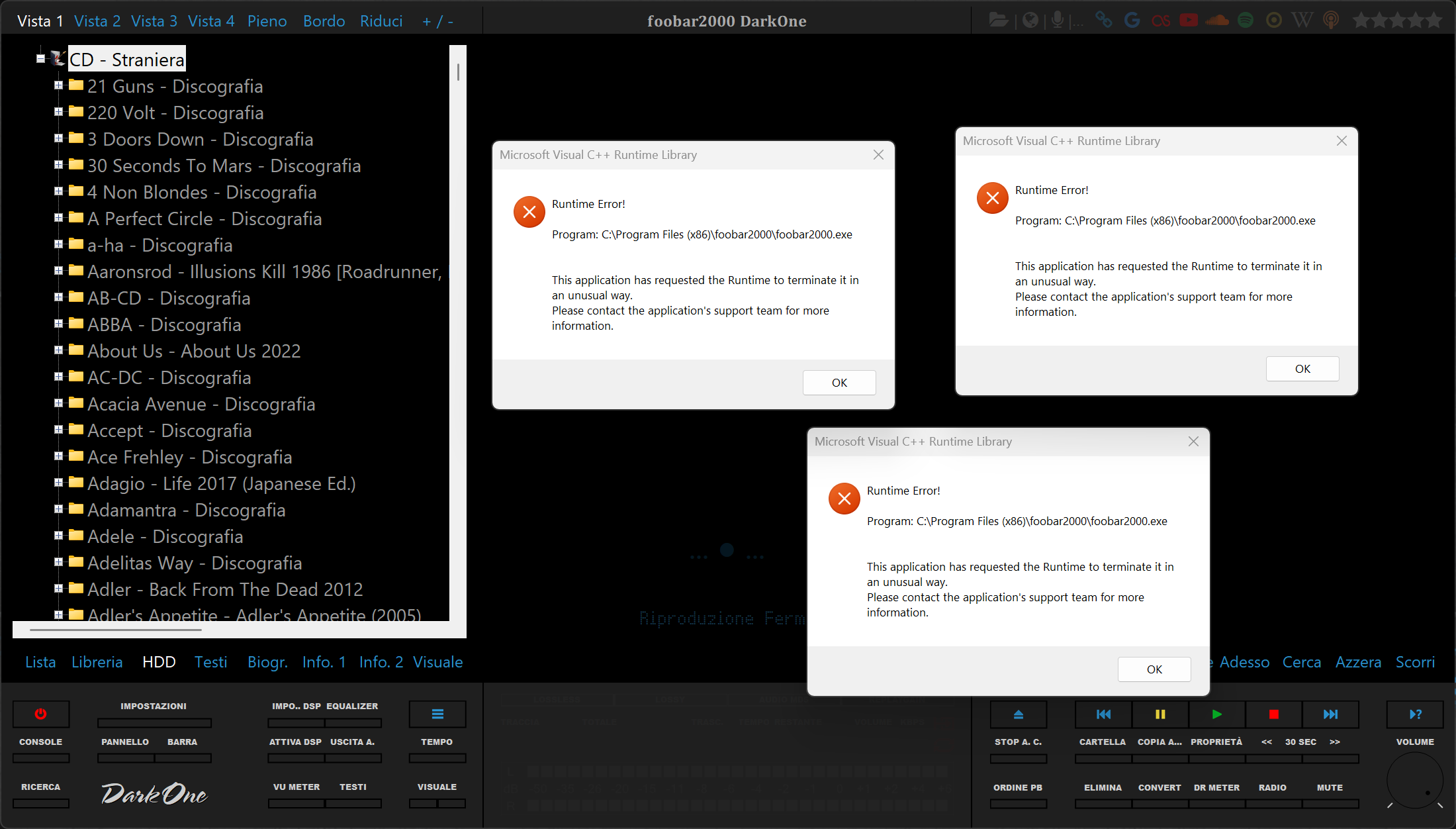Open the YouTube icon link
Screen dimensions: 1456x829
point(1189,20)
